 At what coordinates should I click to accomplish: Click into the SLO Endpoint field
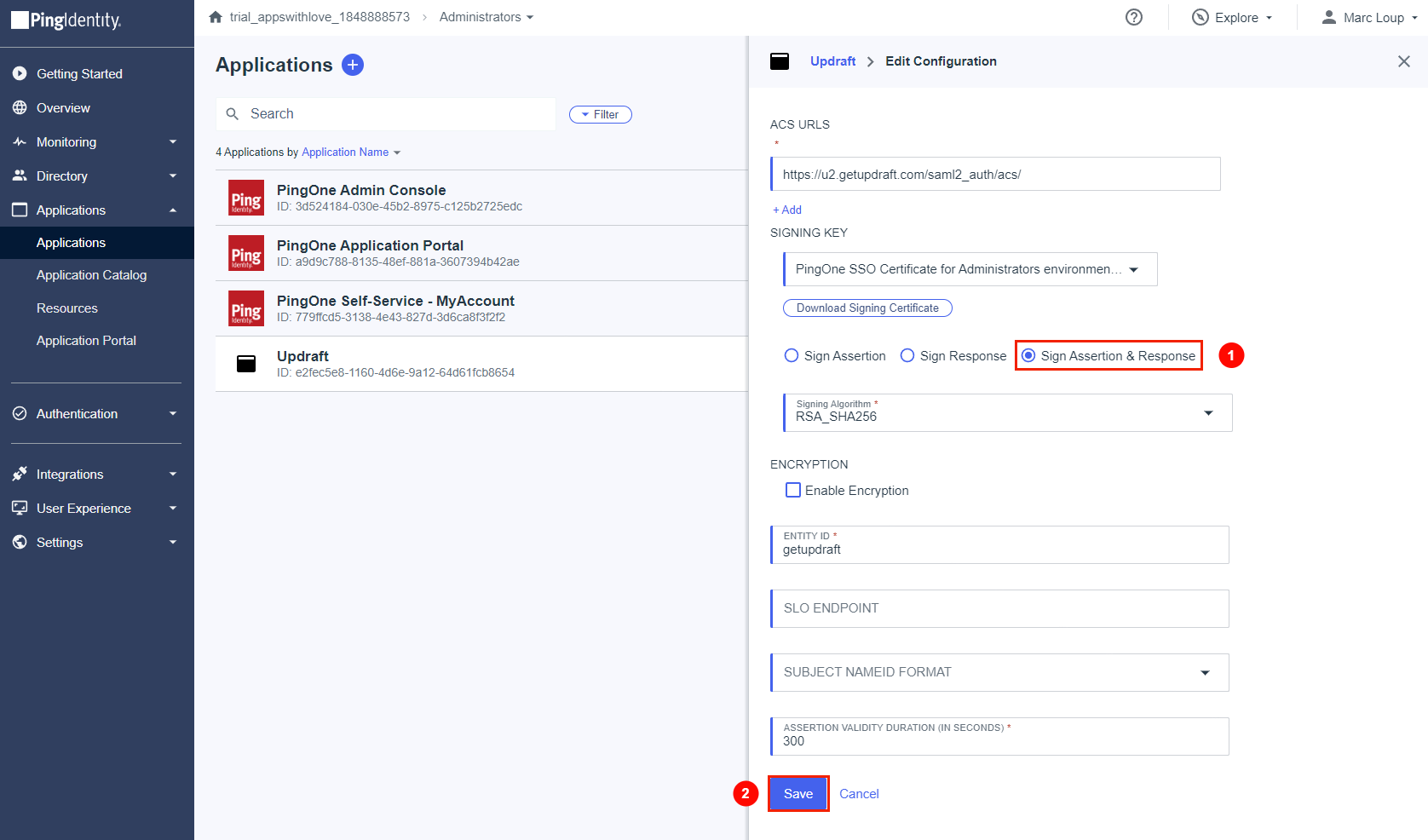point(1000,608)
